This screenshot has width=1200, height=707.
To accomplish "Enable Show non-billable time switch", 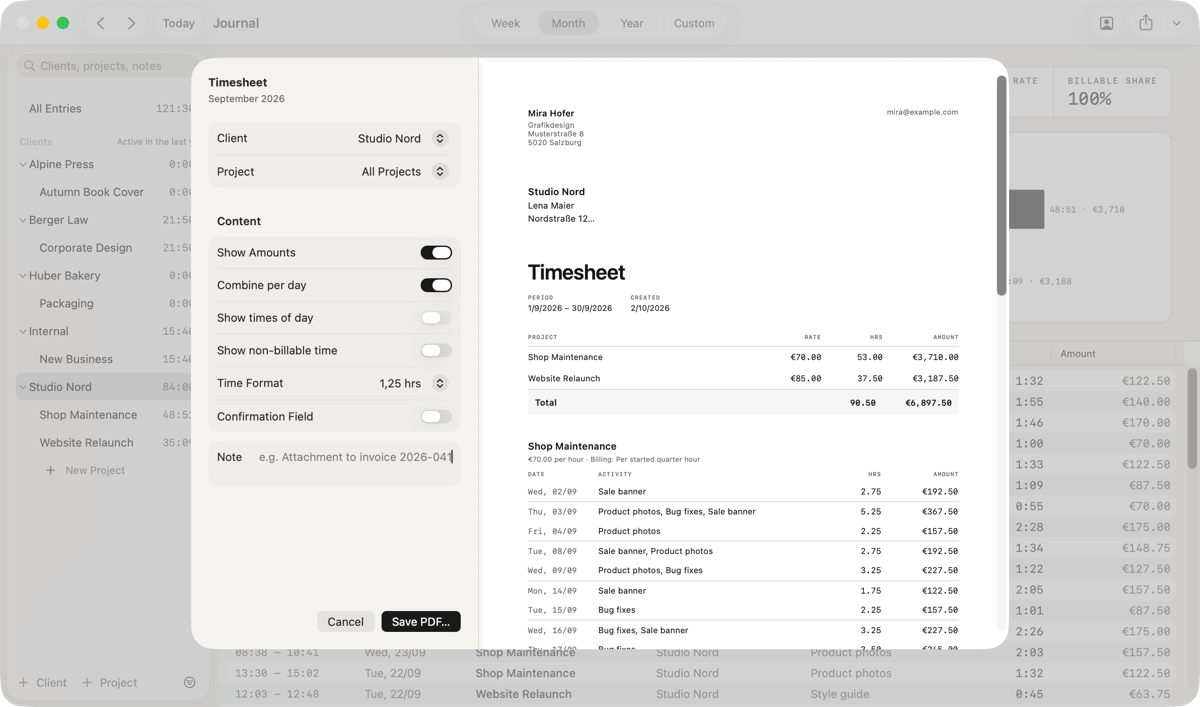I will (x=436, y=351).
